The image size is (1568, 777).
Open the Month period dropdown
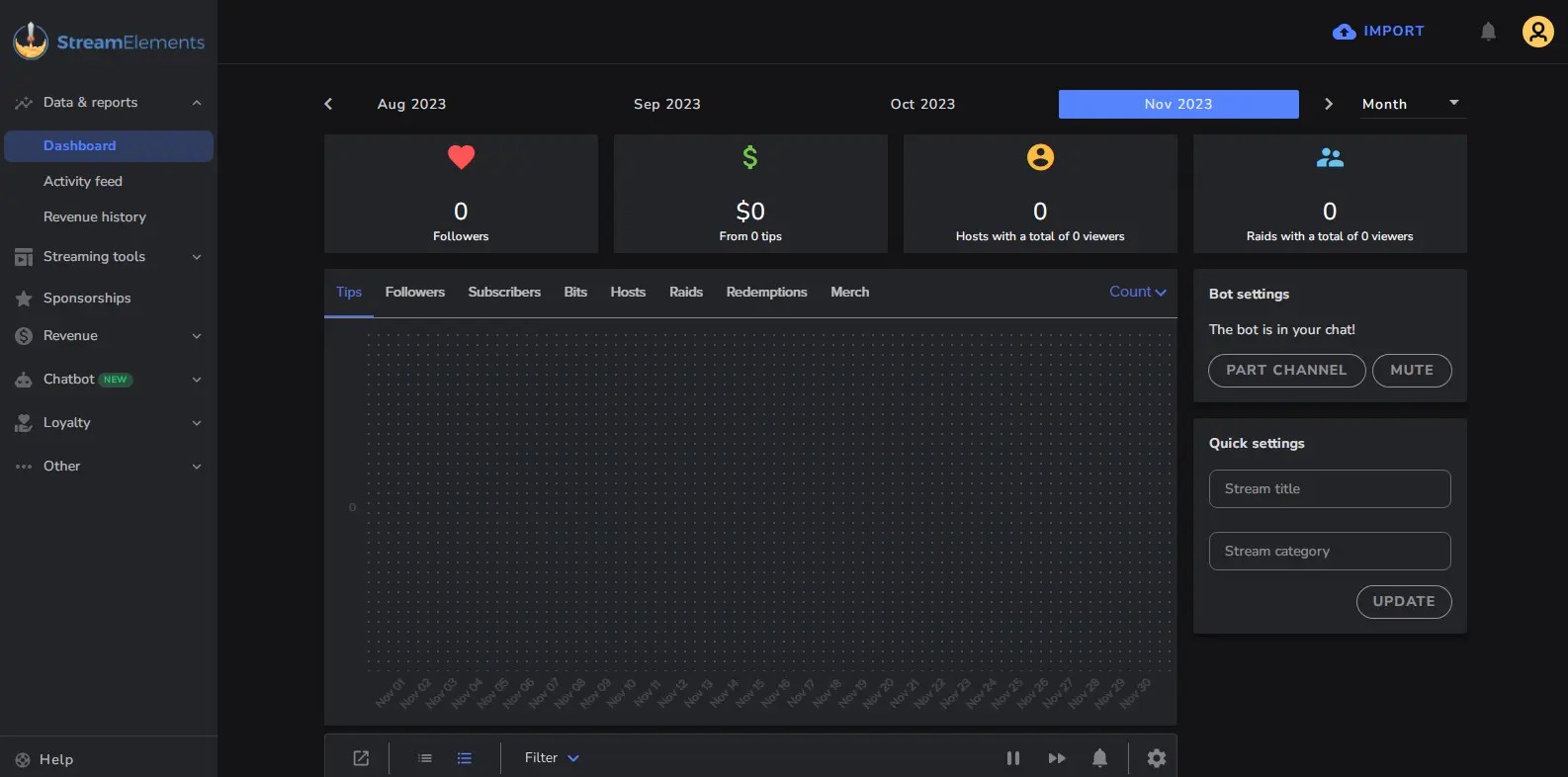1413,104
